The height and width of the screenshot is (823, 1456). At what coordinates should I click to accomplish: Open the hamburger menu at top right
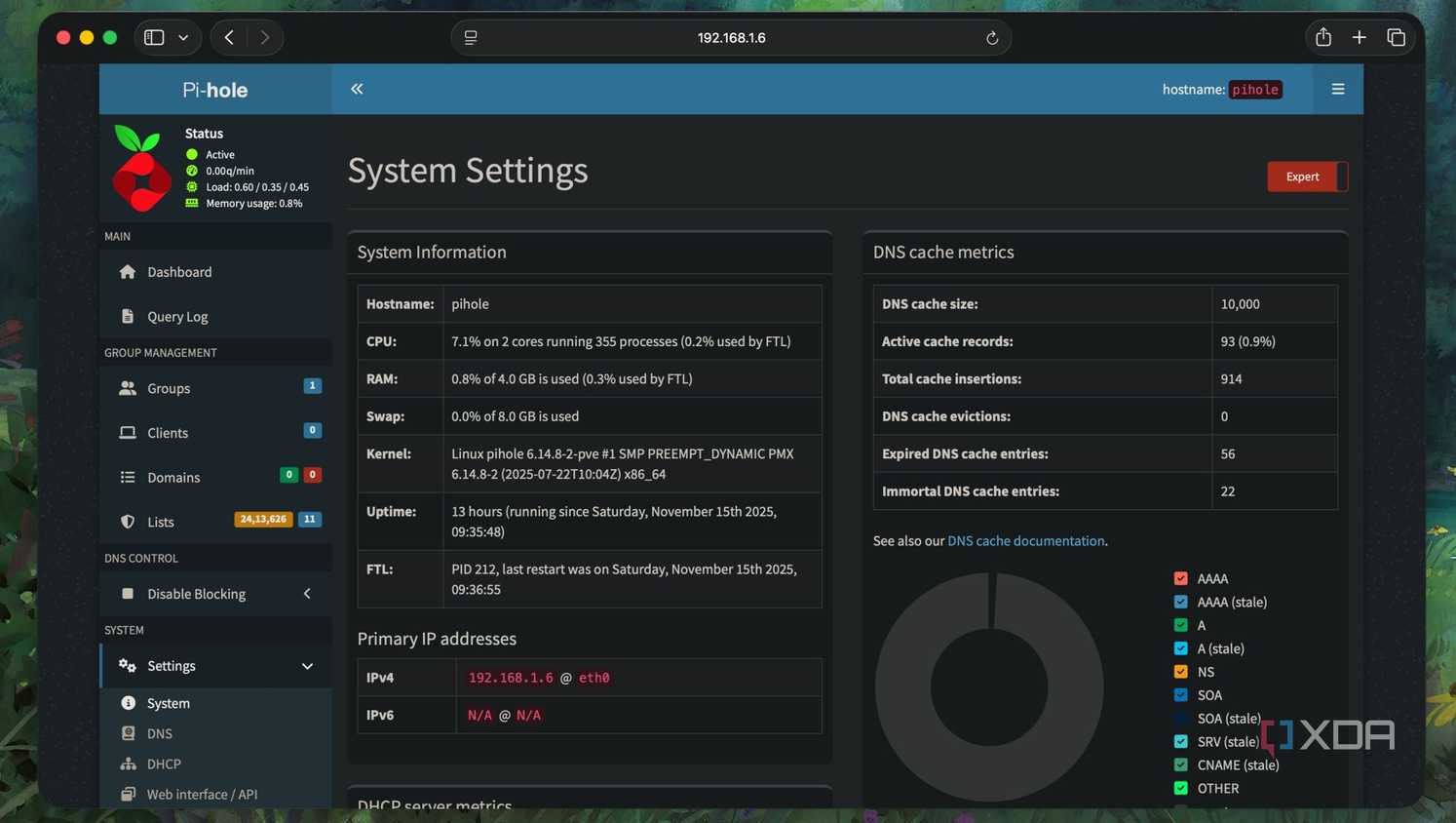(1338, 89)
